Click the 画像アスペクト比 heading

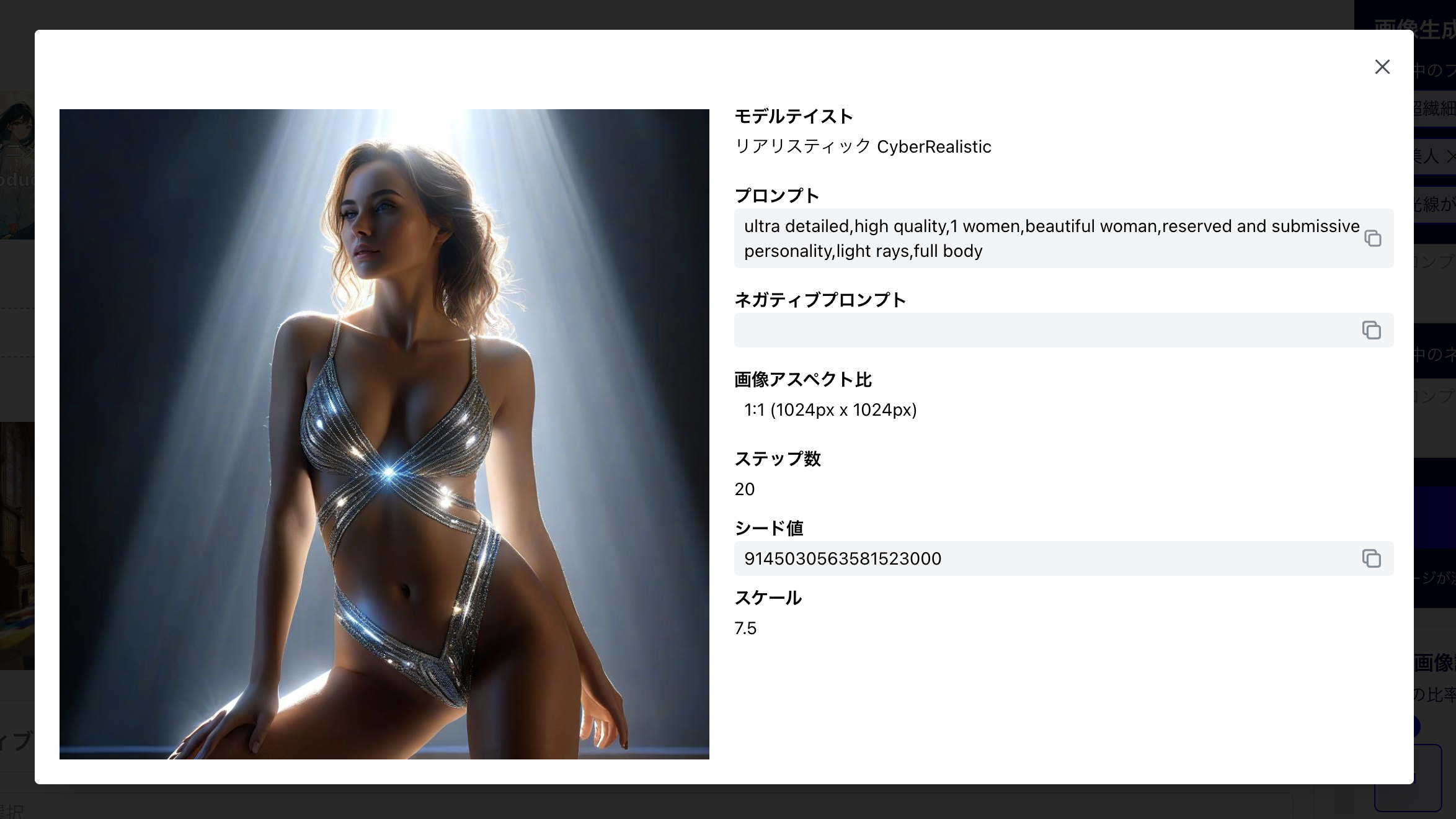(x=803, y=379)
